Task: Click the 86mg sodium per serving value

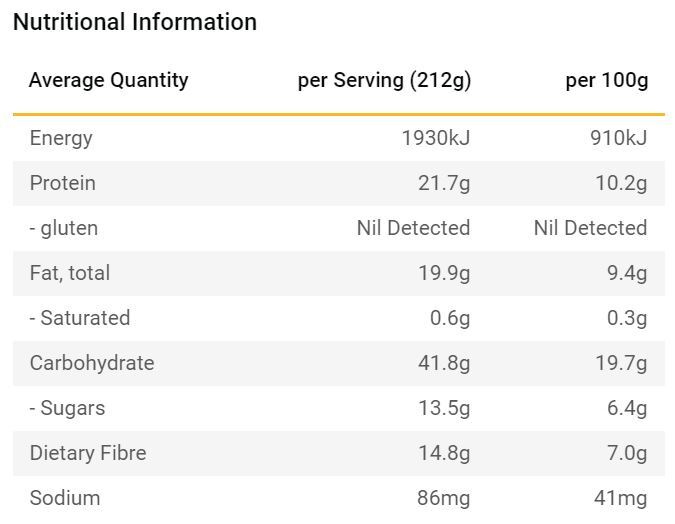Action: pyautogui.click(x=443, y=498)
